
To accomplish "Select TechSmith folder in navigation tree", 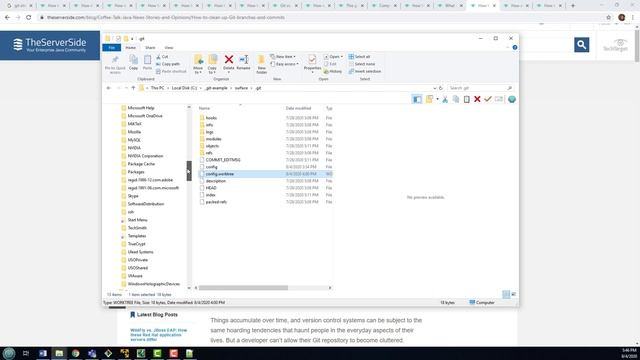I will tap(137, 228).
